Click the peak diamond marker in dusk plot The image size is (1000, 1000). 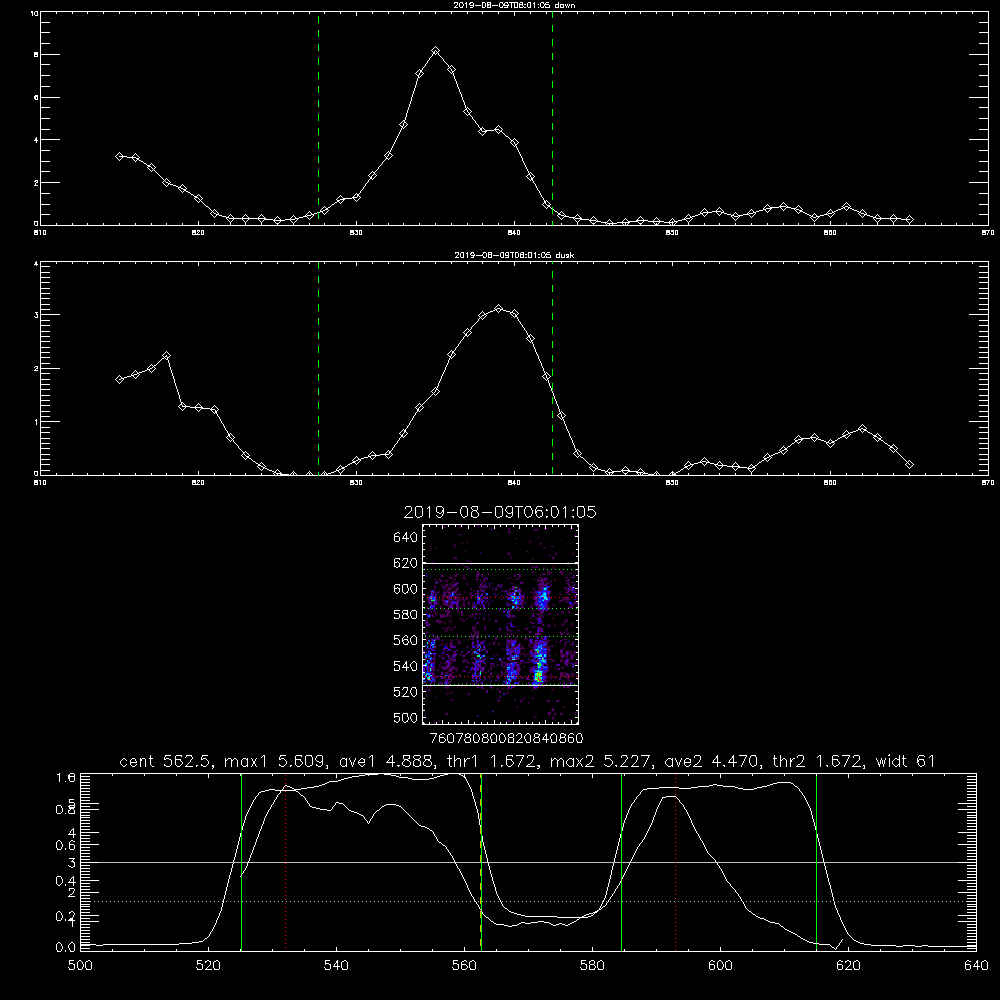pyautogui.click(x=499, y=309)
